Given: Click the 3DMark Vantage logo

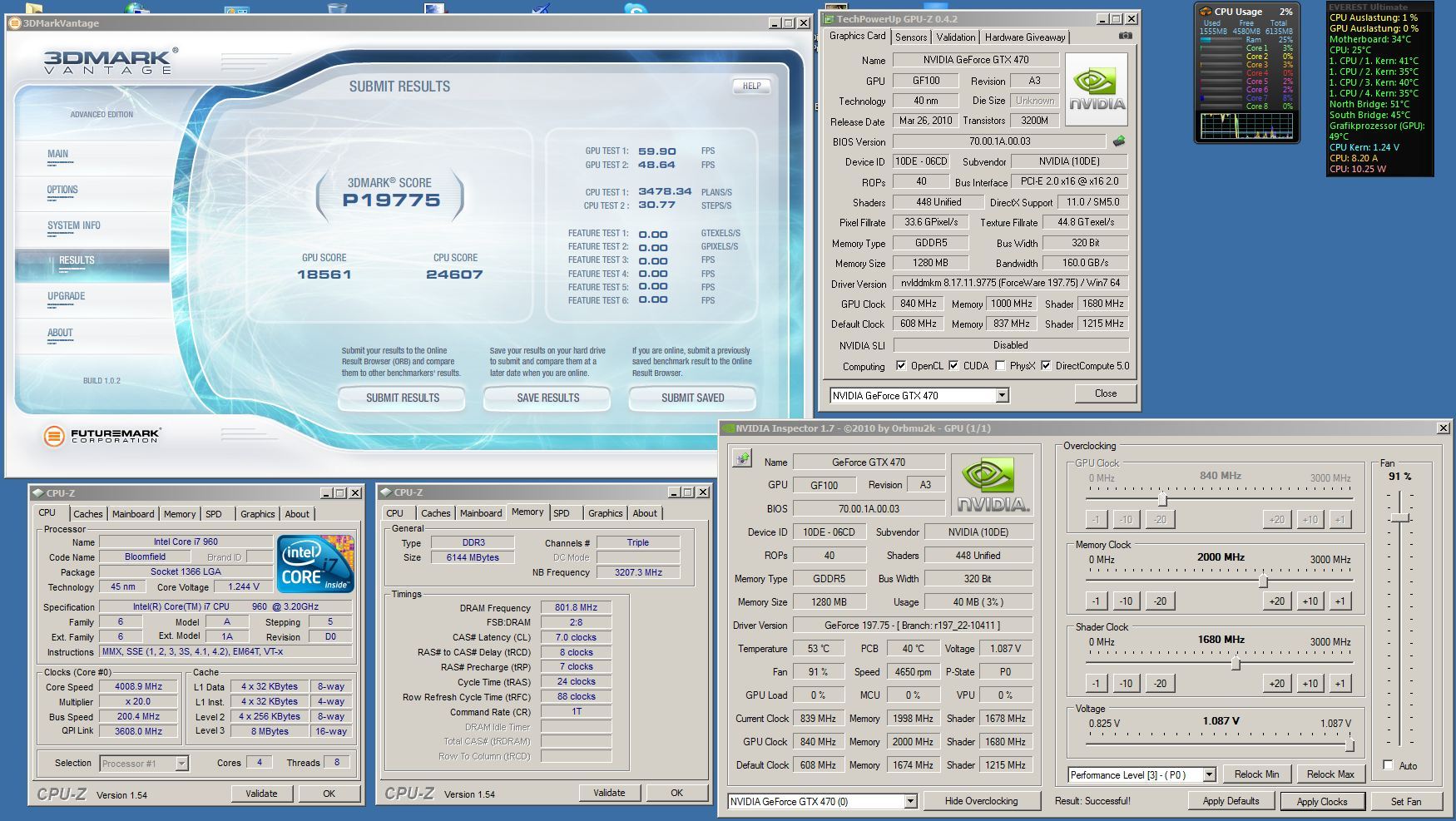Looking at the screenshot, I should coord(111,61).
